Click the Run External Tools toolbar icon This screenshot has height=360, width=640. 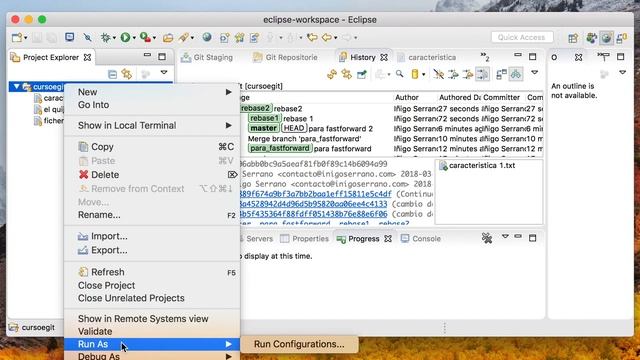tap(145, 38)
